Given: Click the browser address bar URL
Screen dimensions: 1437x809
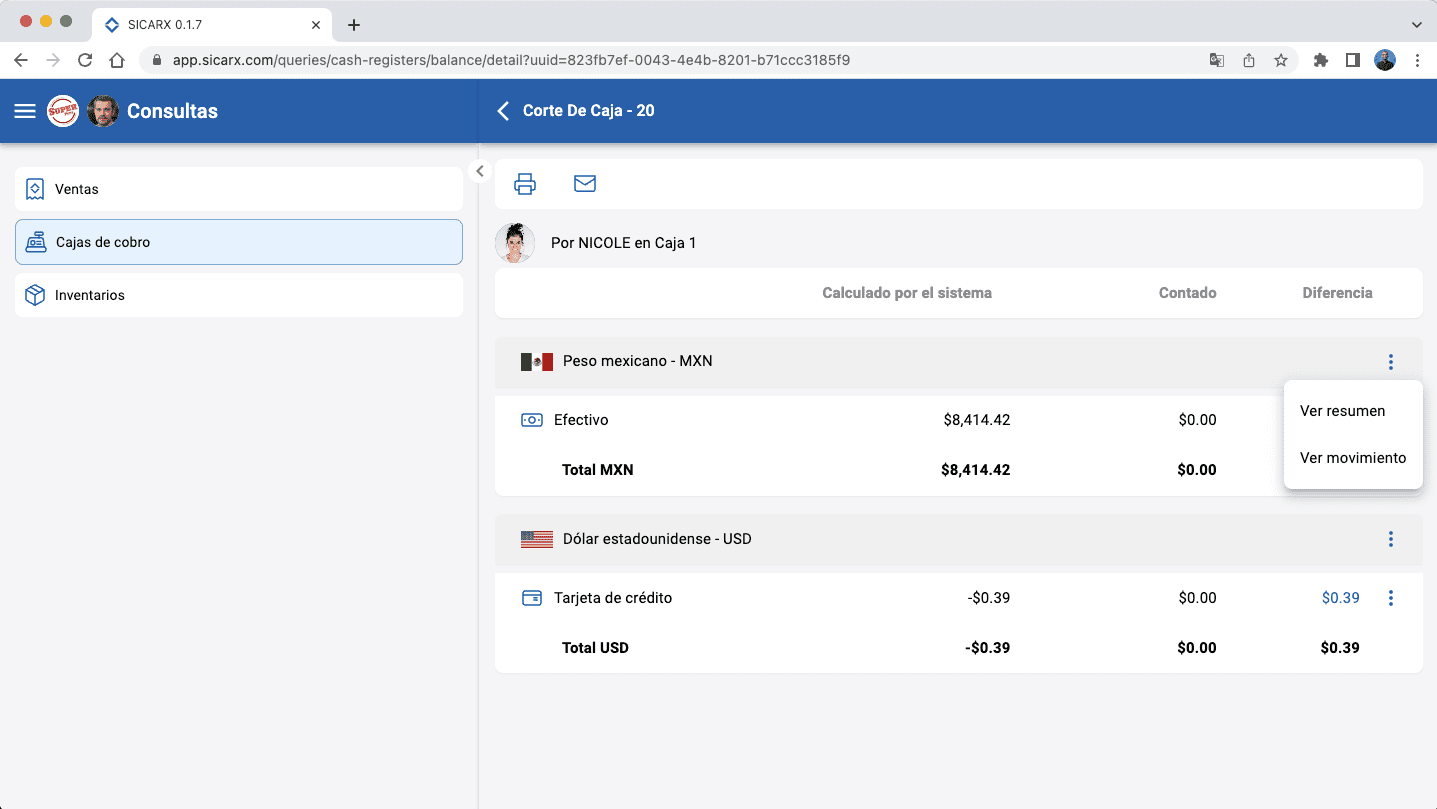Looking at the screenshot, I should [x=510, y=60].
